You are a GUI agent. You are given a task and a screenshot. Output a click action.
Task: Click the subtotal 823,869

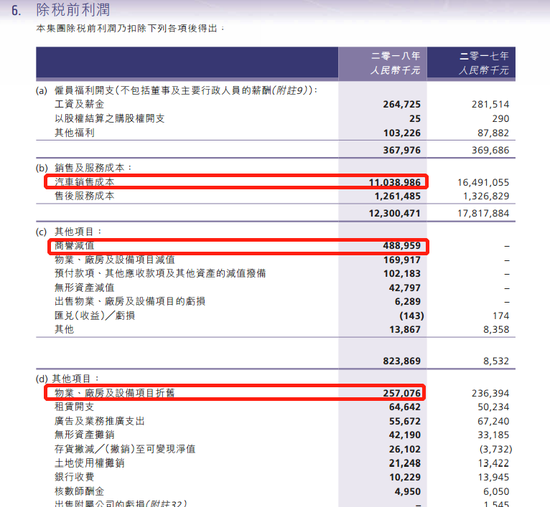(402, 361)
